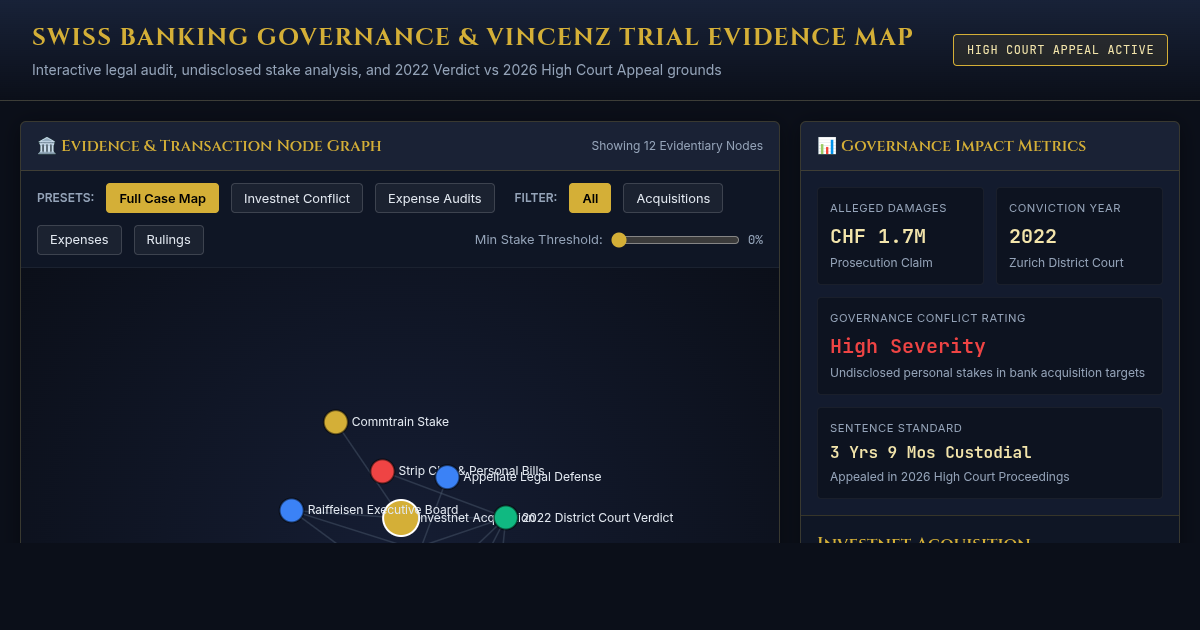
Task: Click the large Investnet Acquisition node
Action: click(401, 518)
